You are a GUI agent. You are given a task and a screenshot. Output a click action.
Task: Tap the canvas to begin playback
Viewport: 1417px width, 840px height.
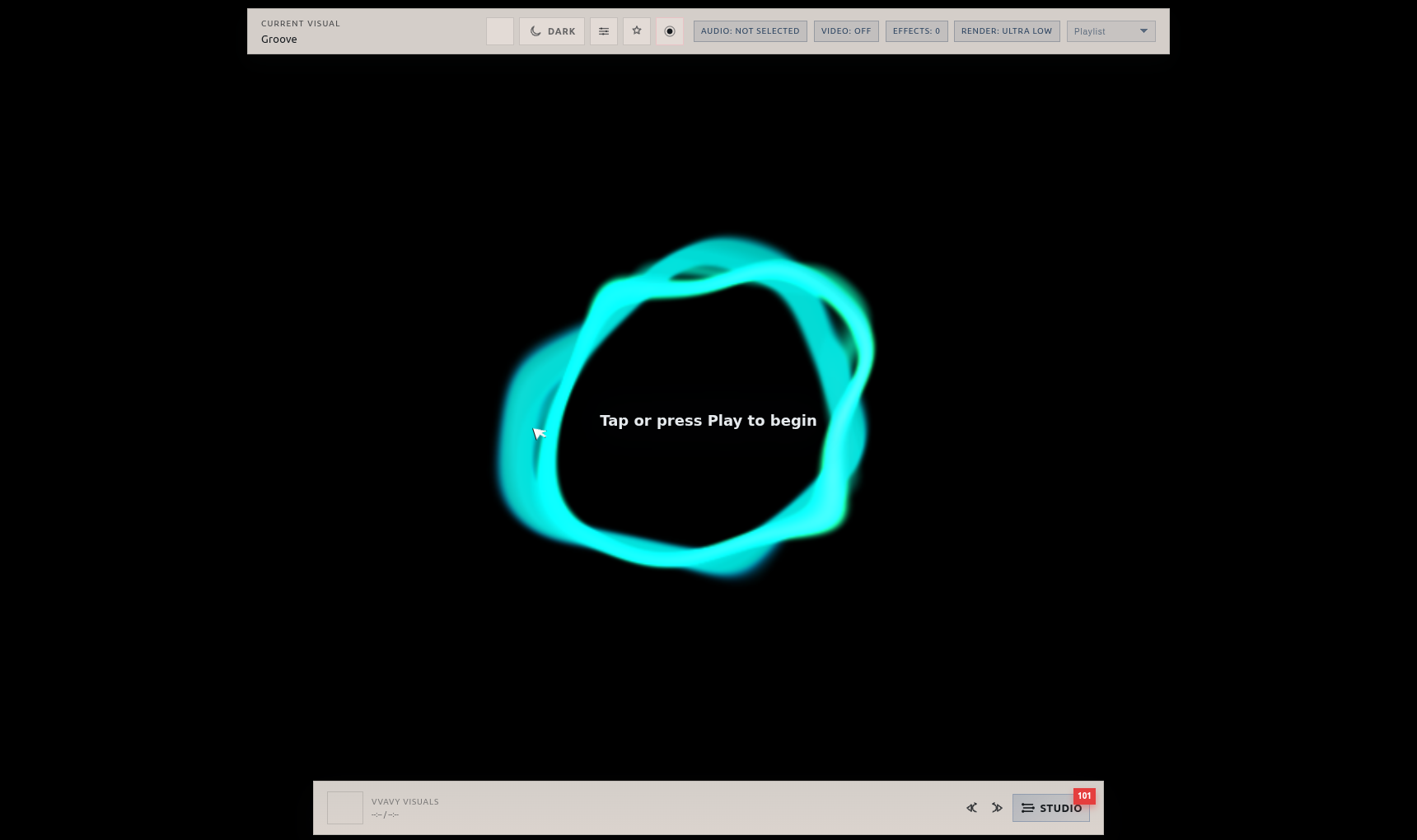[708, 420]
